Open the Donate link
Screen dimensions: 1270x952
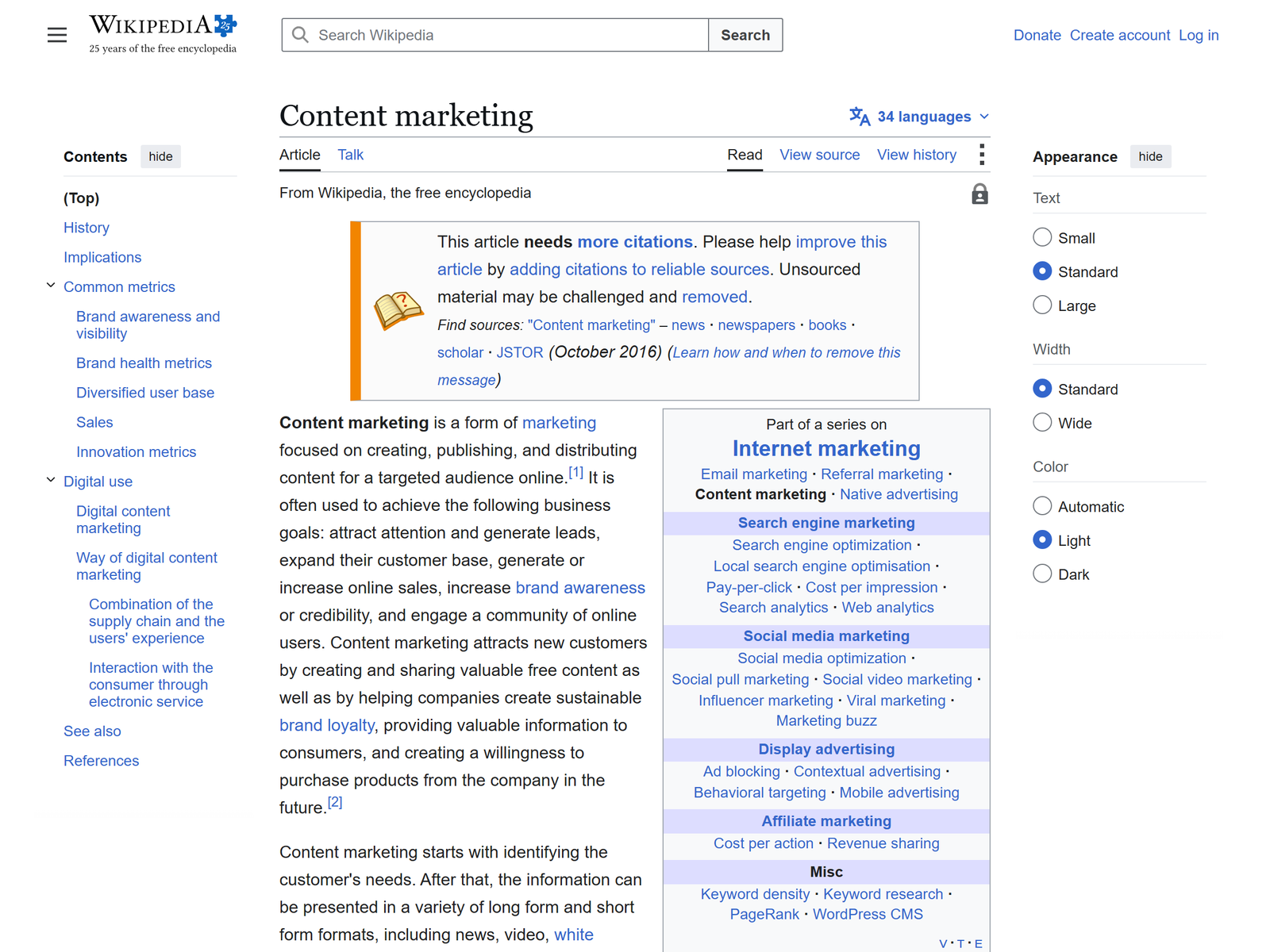point(1037,35)
